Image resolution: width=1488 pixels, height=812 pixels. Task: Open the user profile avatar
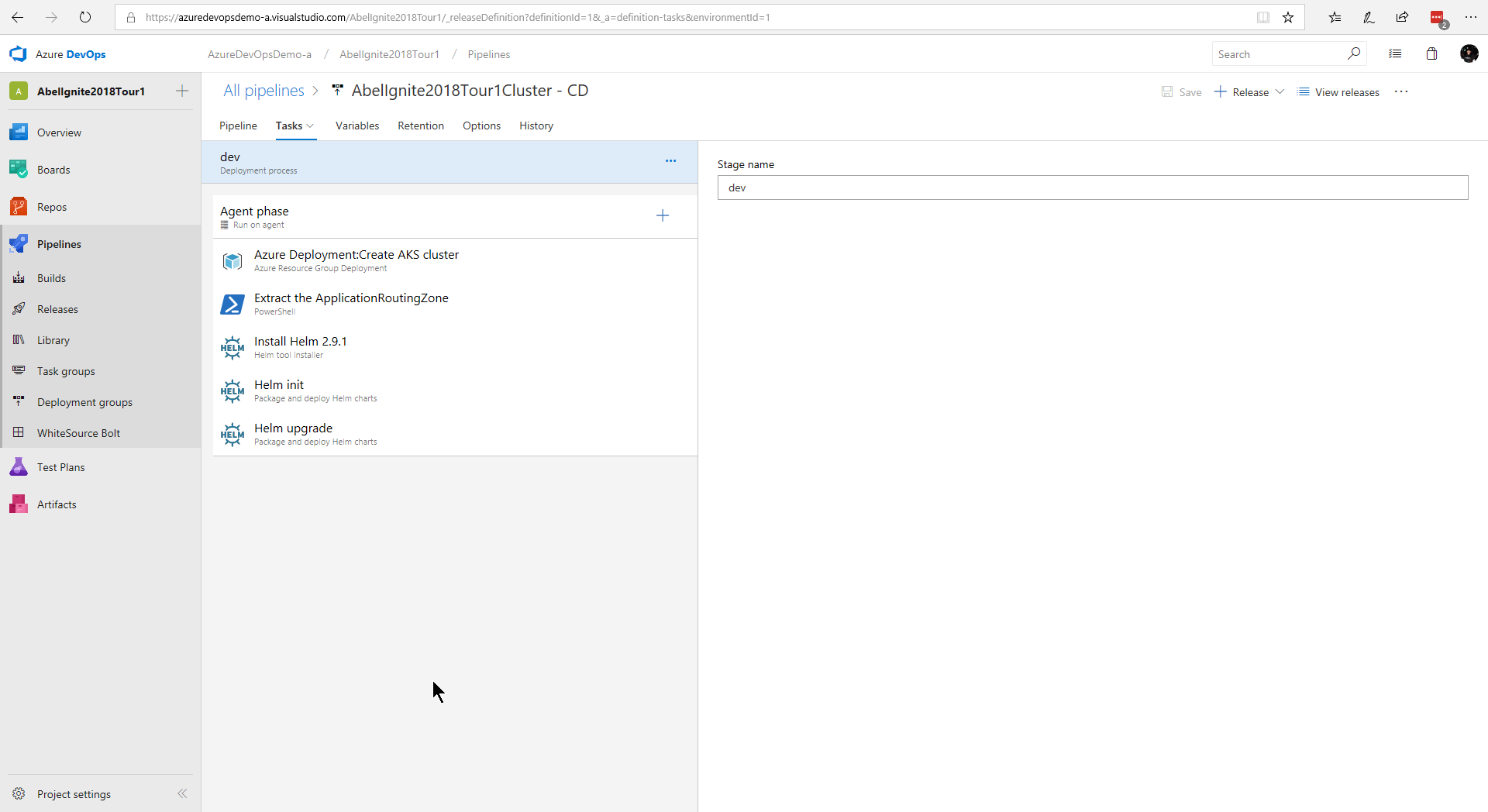(1469, 53)
